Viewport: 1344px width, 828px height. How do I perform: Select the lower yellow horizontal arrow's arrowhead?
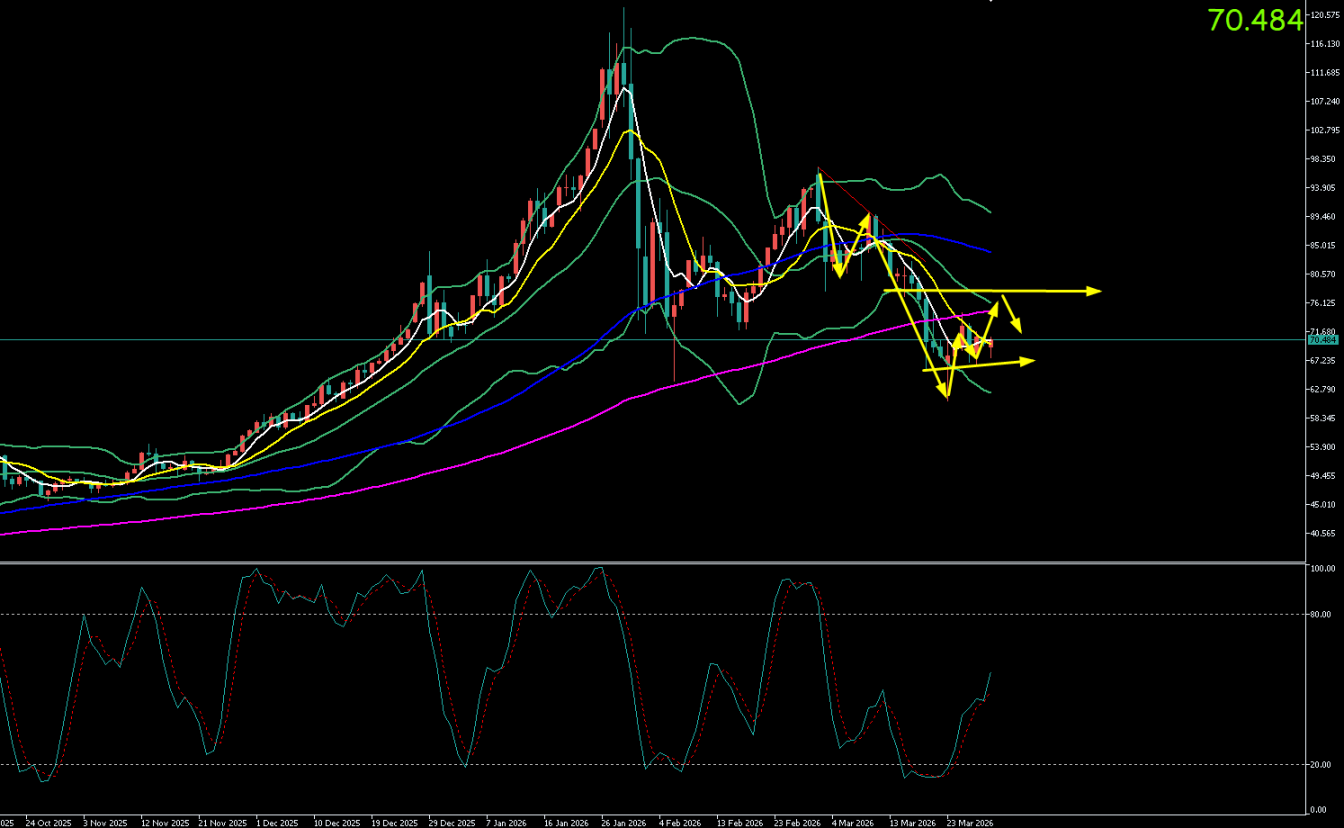coord(1028,360)
